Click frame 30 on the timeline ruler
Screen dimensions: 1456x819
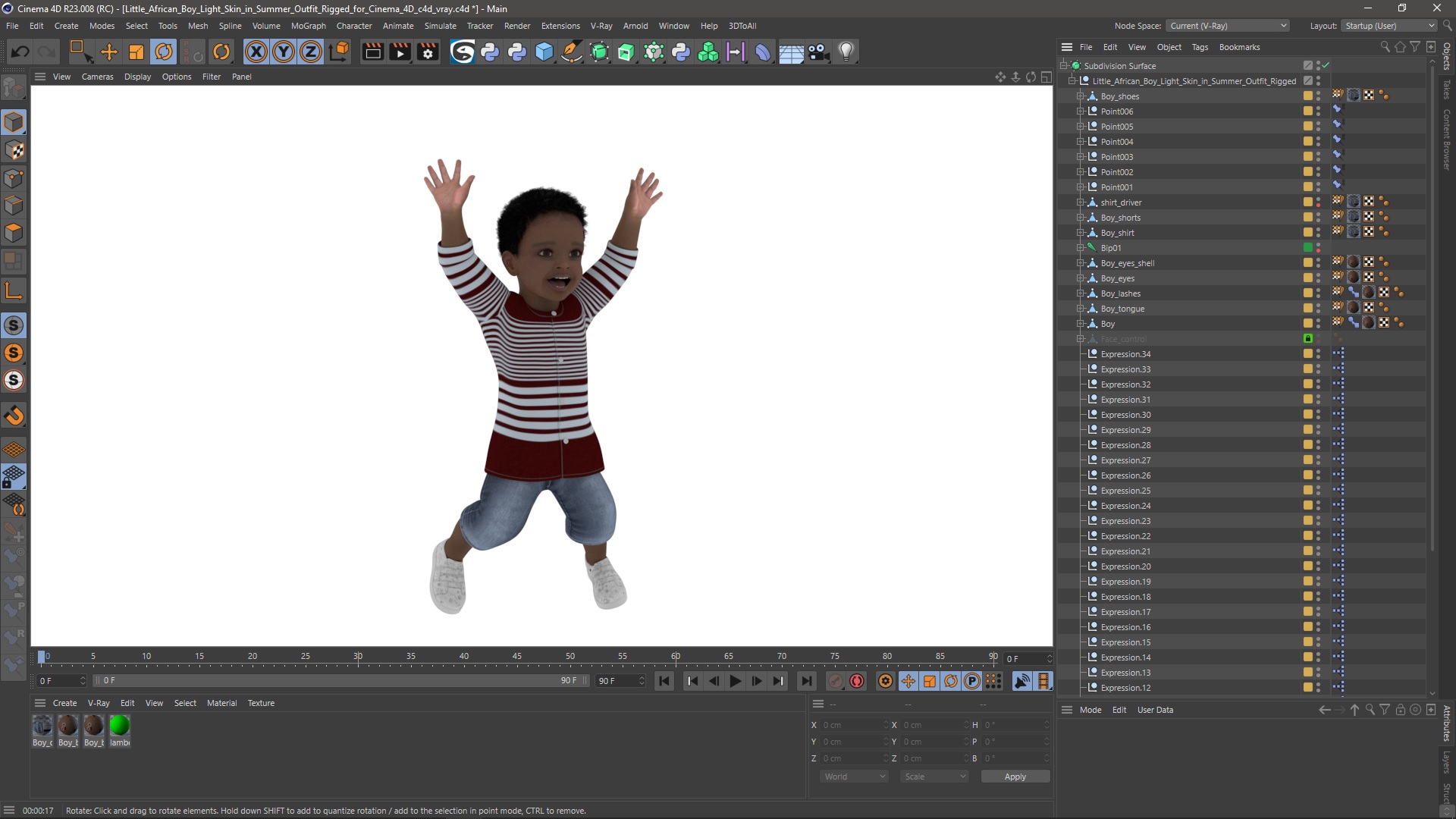click(358, 657)
